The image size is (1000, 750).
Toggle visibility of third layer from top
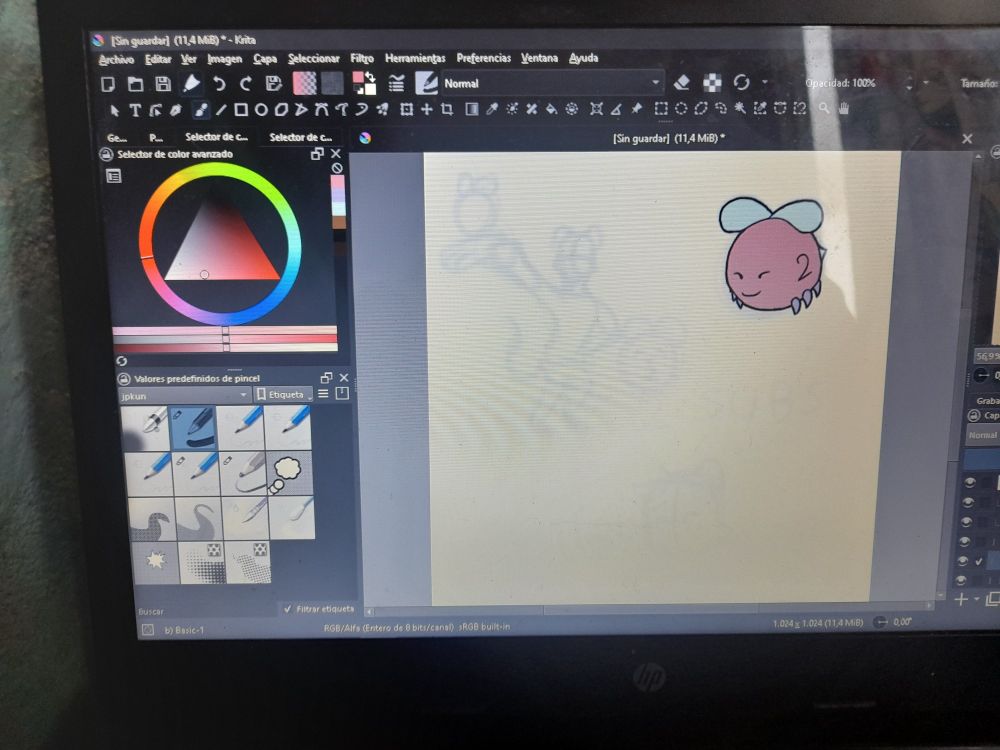click(966, 522)
